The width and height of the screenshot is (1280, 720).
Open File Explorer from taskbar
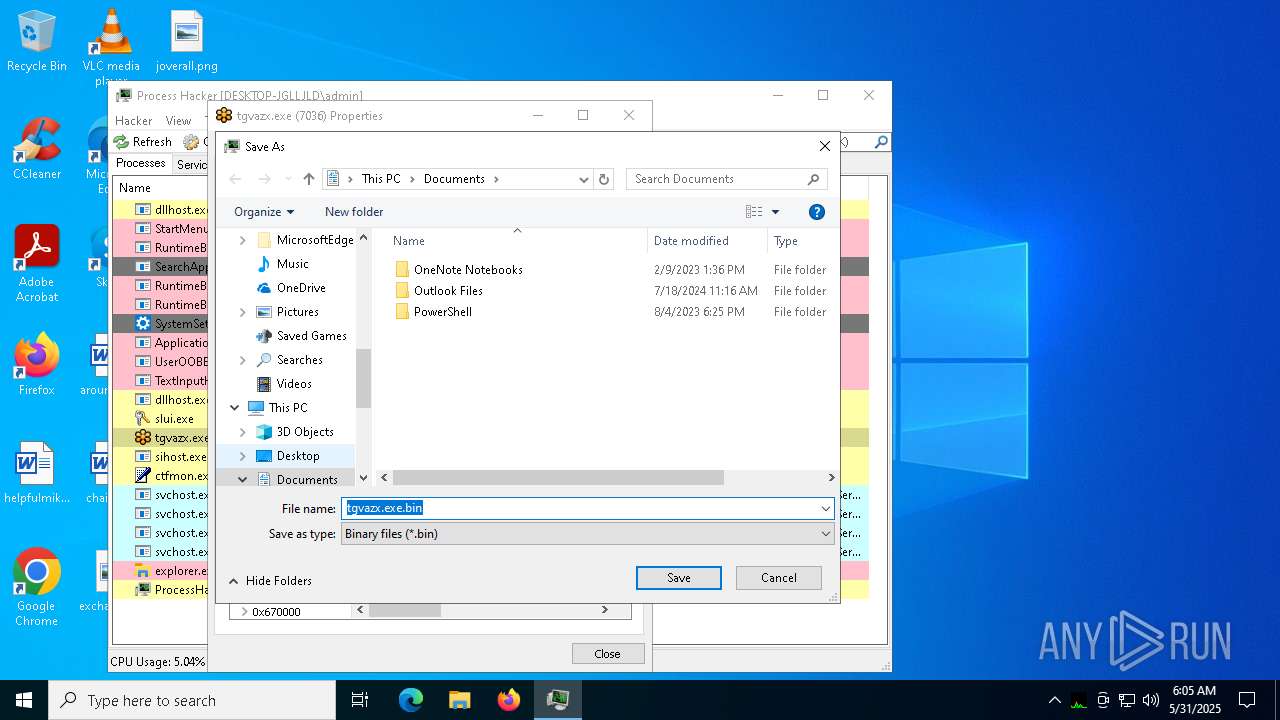(x=459, y=700)
